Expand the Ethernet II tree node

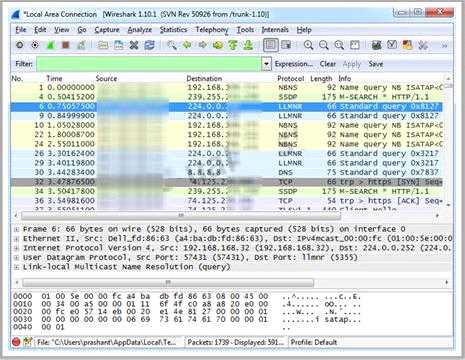click(16, 239)
